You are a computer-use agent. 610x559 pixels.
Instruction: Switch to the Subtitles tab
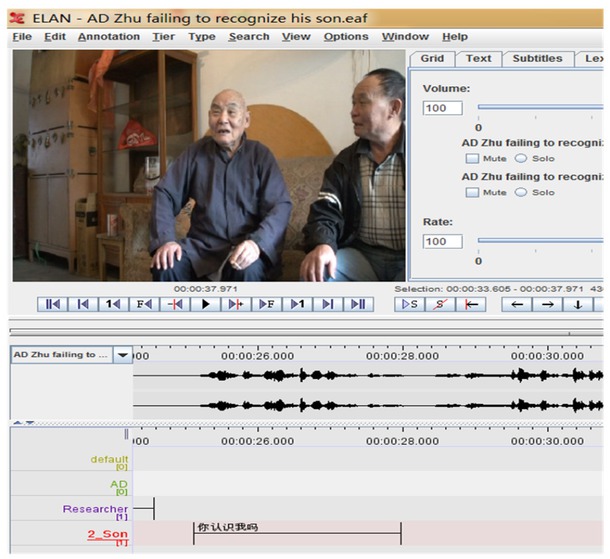[x=537, y=58]
